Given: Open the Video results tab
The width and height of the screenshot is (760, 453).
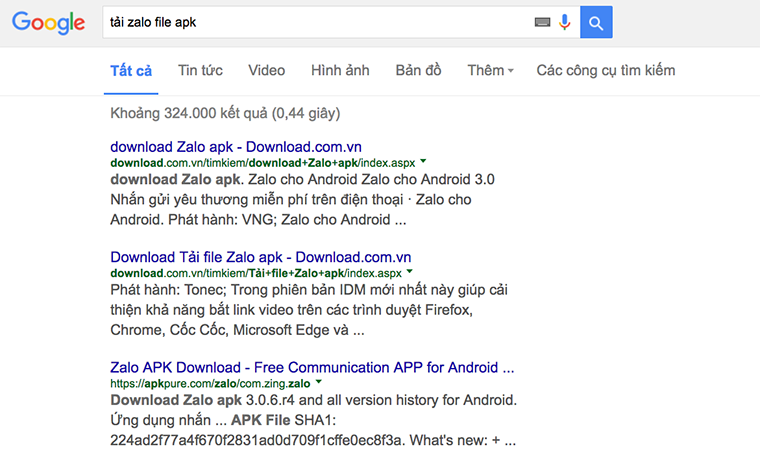Looking at the screenshot, I should pyautogui.click(x=266, y=70).
